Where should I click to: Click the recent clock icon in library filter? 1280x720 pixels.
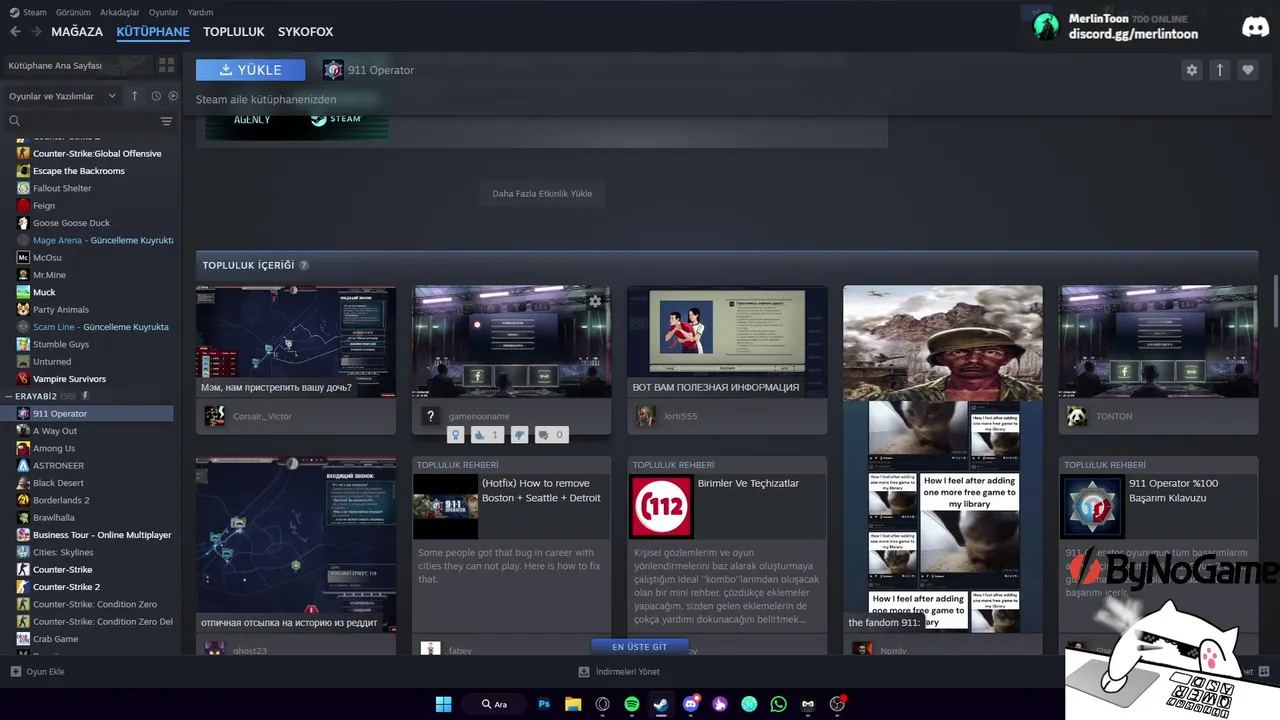click(x=156, y=96)
